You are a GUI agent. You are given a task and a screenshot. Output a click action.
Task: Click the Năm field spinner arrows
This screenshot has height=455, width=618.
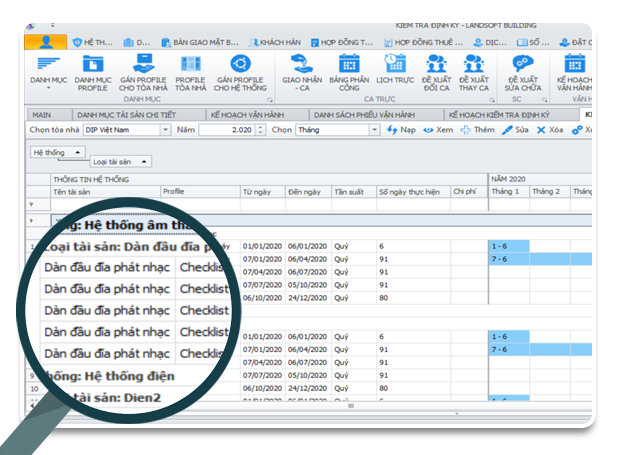pos(260,130)
